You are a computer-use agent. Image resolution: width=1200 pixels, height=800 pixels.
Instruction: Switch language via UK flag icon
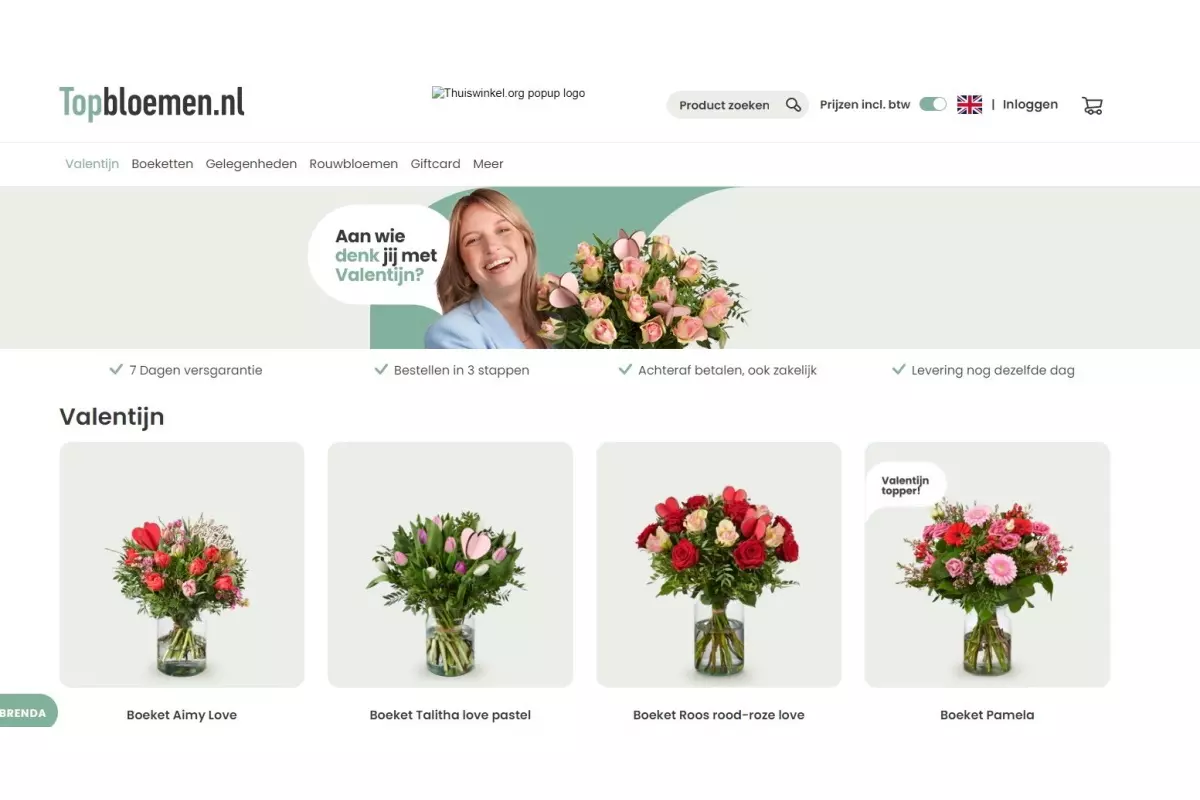tap(969, 105)
